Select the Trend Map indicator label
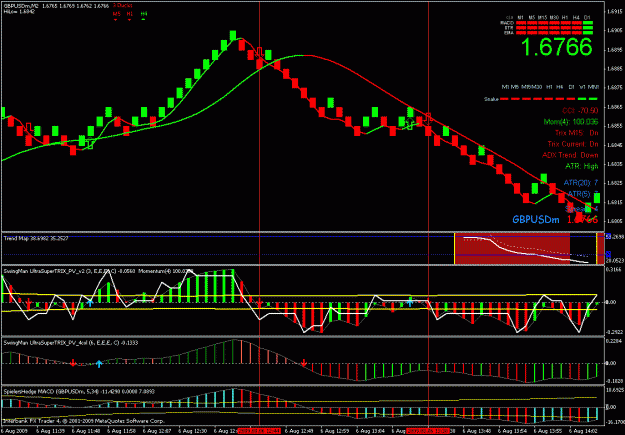 [x=36, y=238]
